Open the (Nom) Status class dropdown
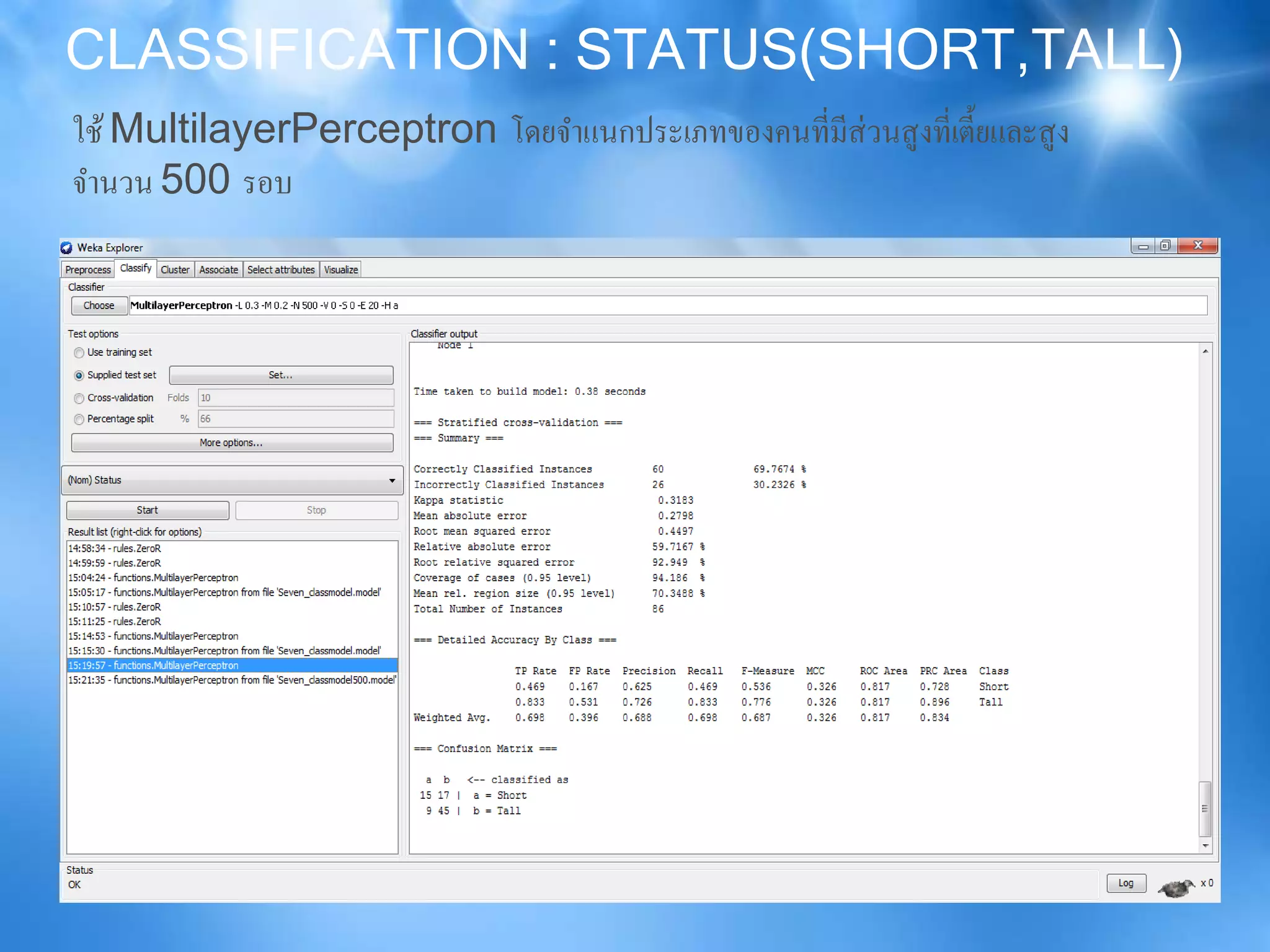Viewport: 1270px width, 952px height. coord(232,480)
